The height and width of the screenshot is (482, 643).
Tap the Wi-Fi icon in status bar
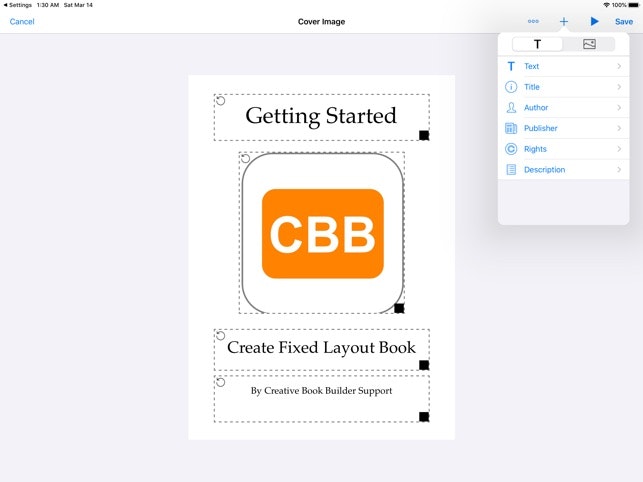point(607,5)
